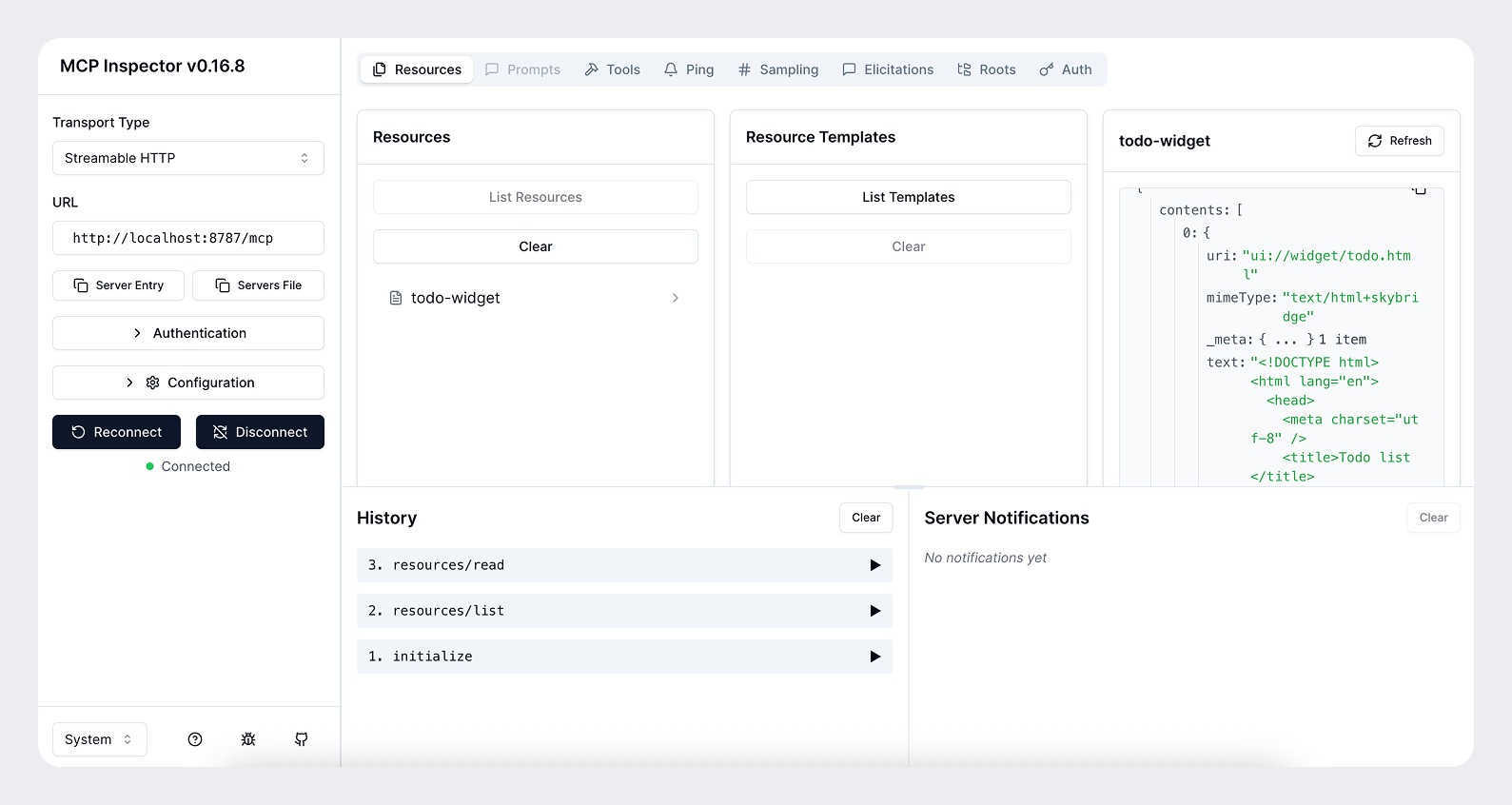Clear the History panel

(x=865, y=518)
